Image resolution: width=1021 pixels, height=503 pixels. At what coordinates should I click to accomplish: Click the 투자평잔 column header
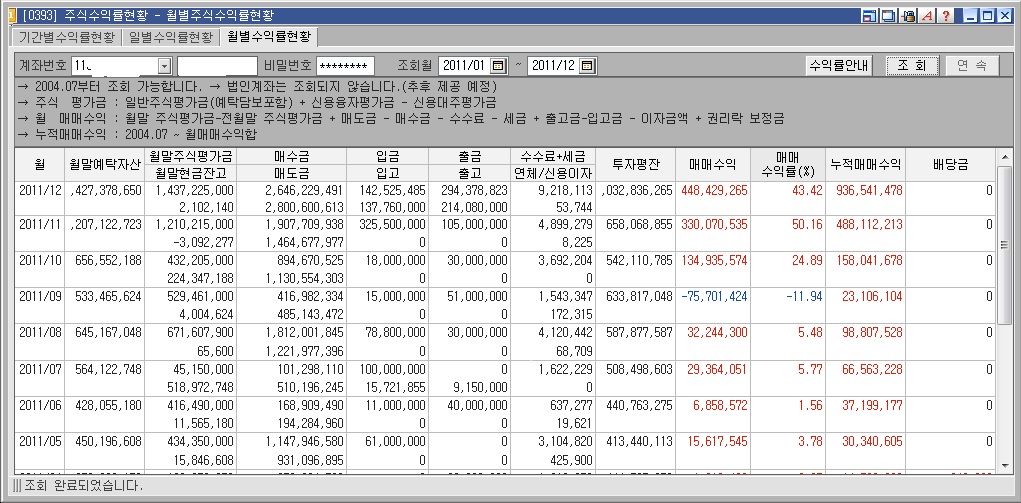click(635, 165)
